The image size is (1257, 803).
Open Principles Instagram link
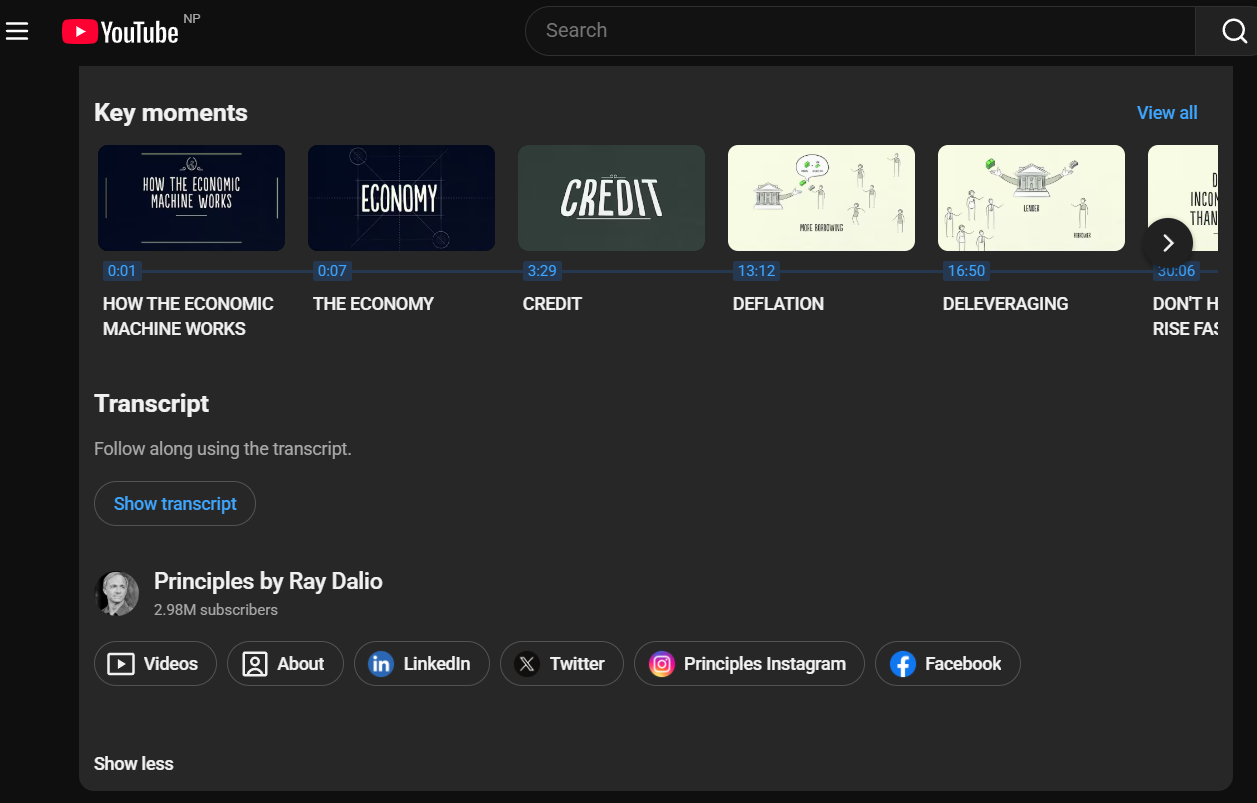tap(748, 664)
